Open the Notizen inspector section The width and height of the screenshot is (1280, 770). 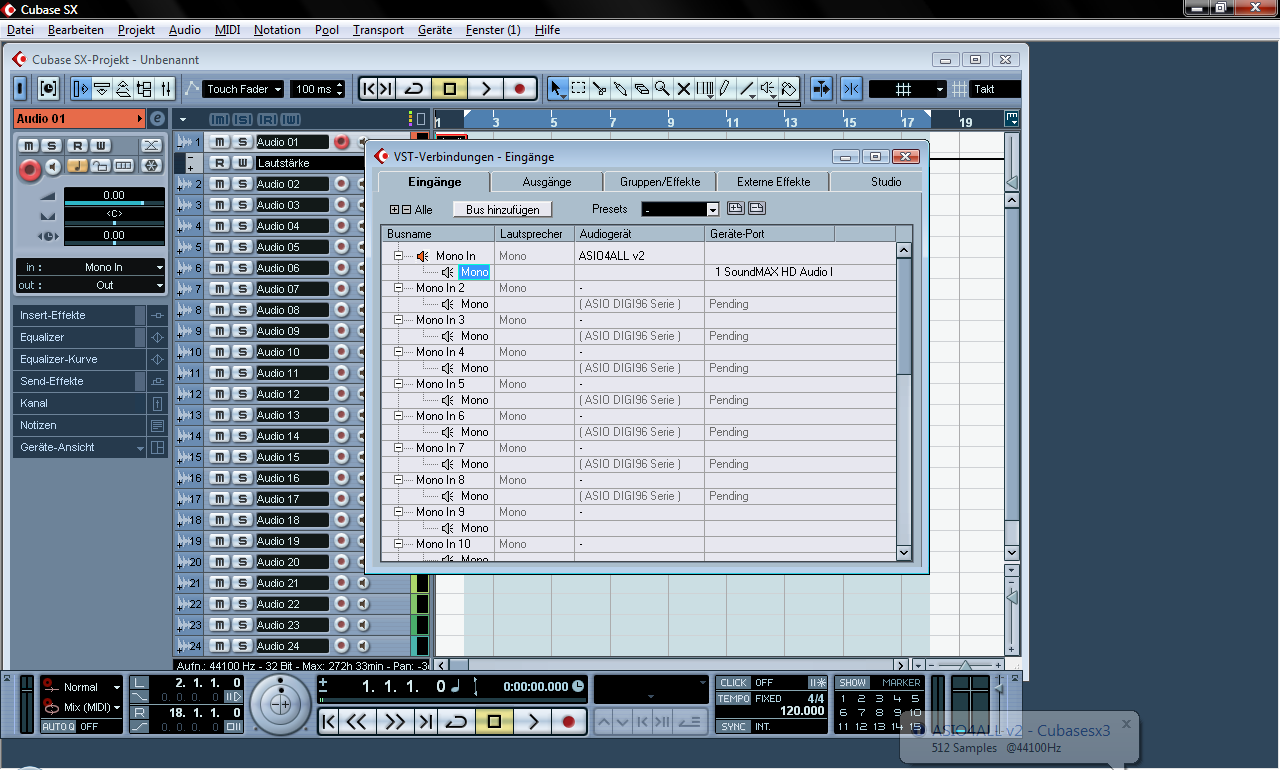[x=80, y=425]
